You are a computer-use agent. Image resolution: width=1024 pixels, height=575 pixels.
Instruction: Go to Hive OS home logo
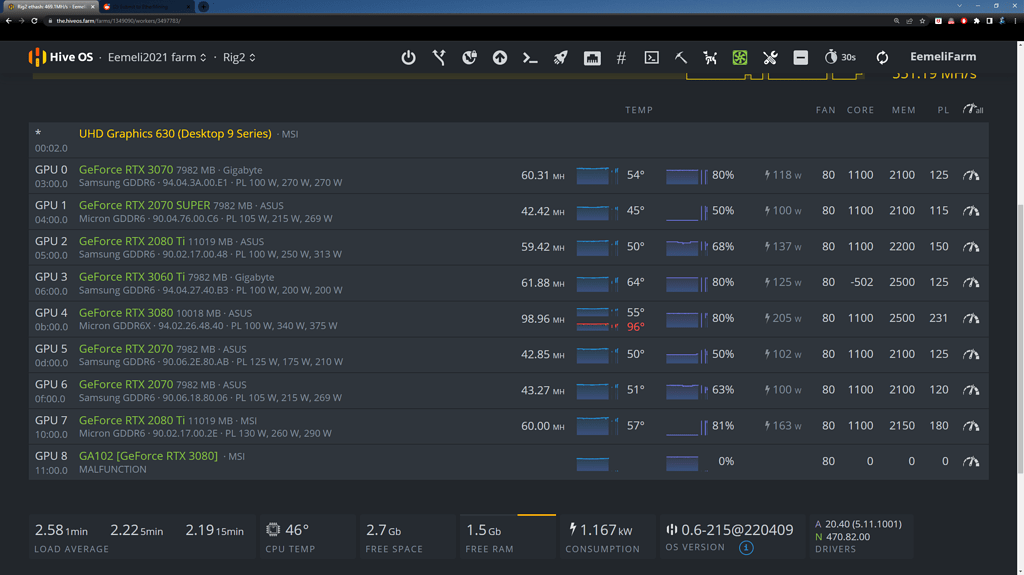click(x=61, y=58)
